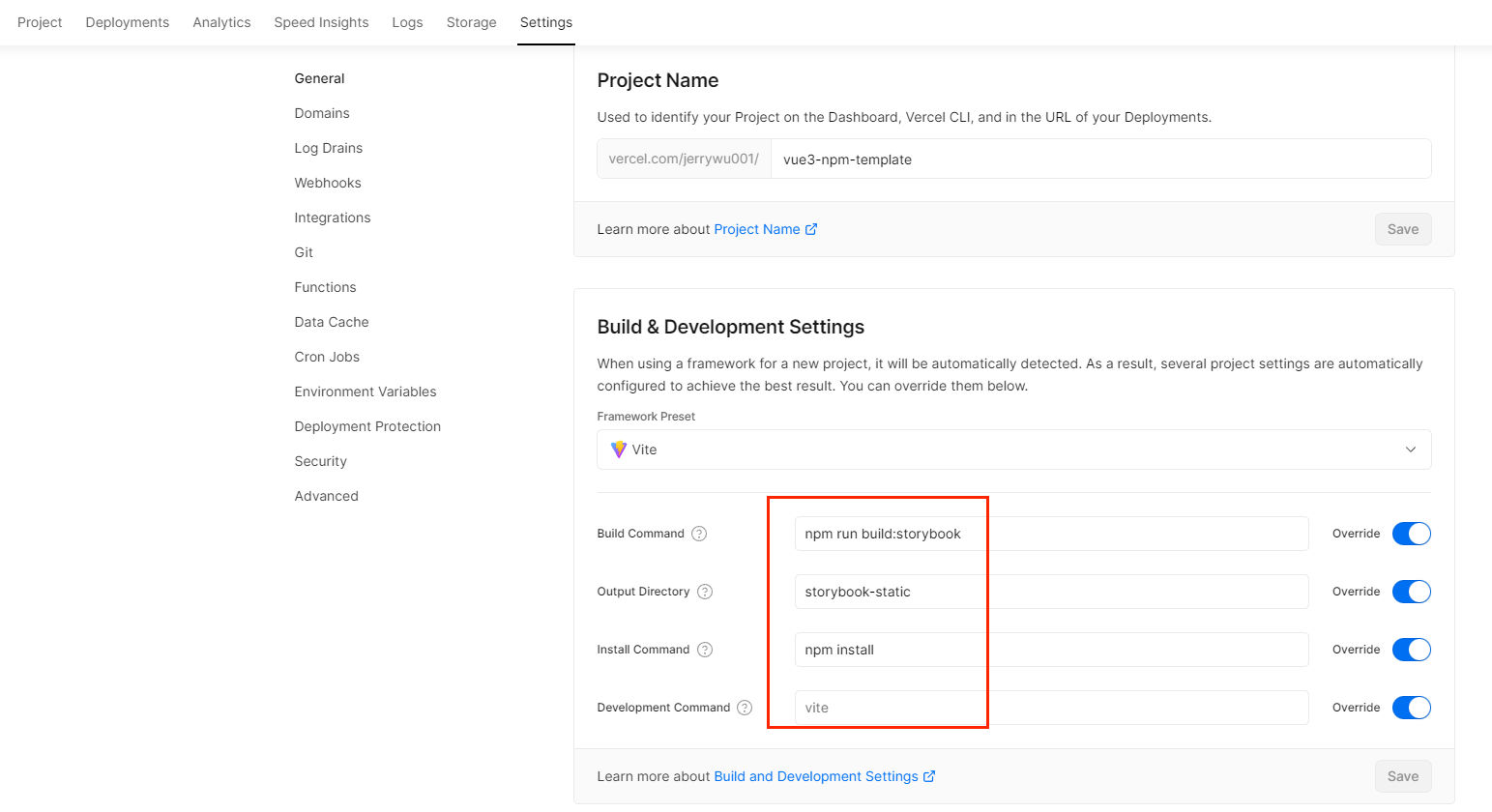
Task: Expand the Framework Preset dropdown chevron
Action: (1411, 449)
